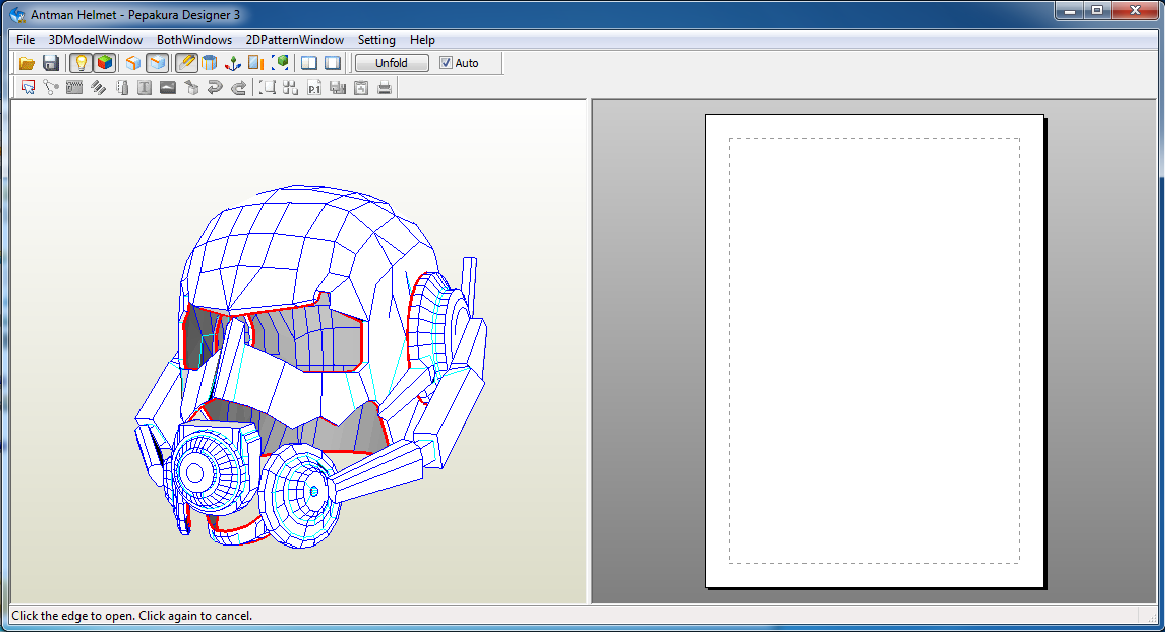Click the clipboard icon in the second toolbar
Screen dimensions: 1165x632
click(361, 88)
